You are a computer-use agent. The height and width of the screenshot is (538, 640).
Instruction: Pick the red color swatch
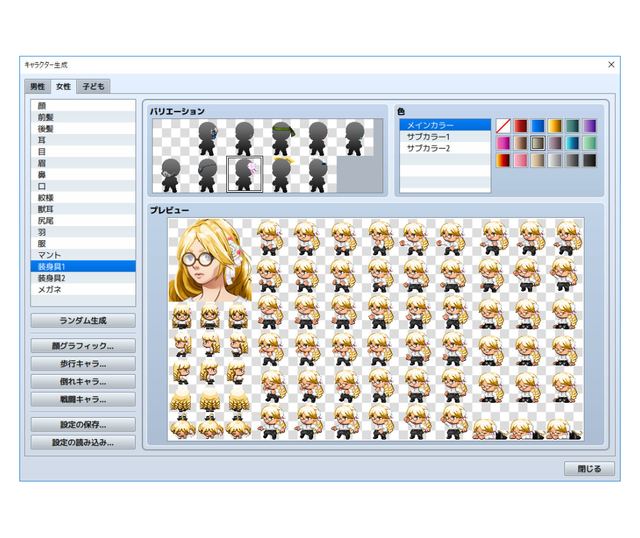coord(520,126)
